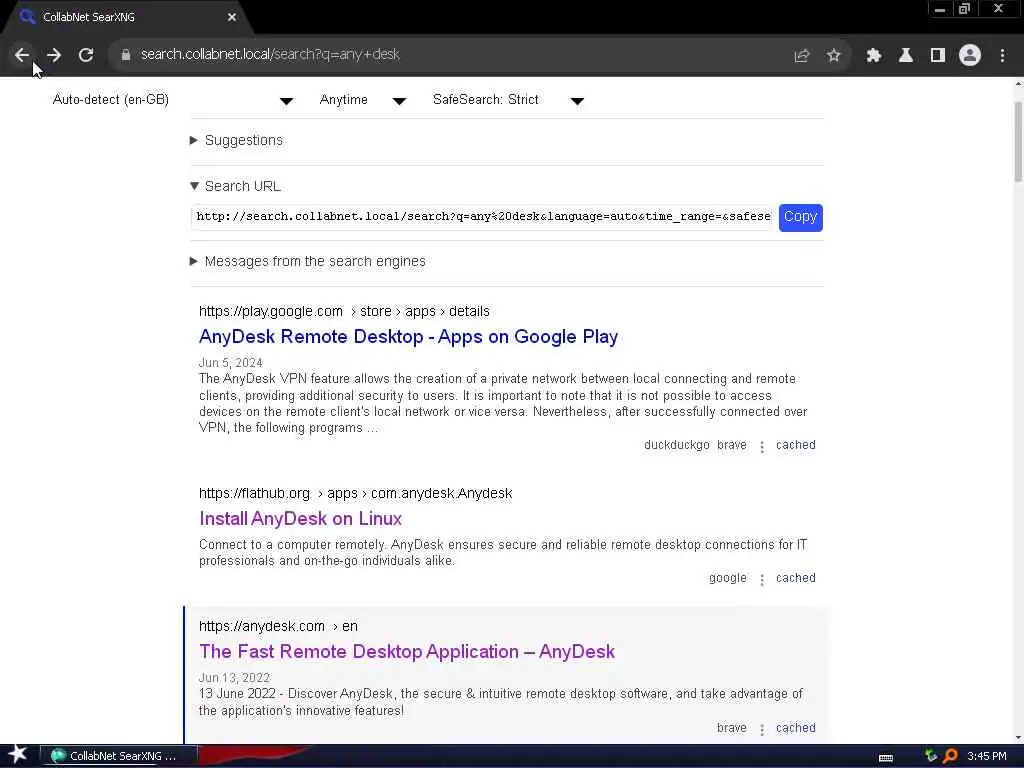Click the browser forward arrow
1024x768 pixels.
tap(54, 55)
